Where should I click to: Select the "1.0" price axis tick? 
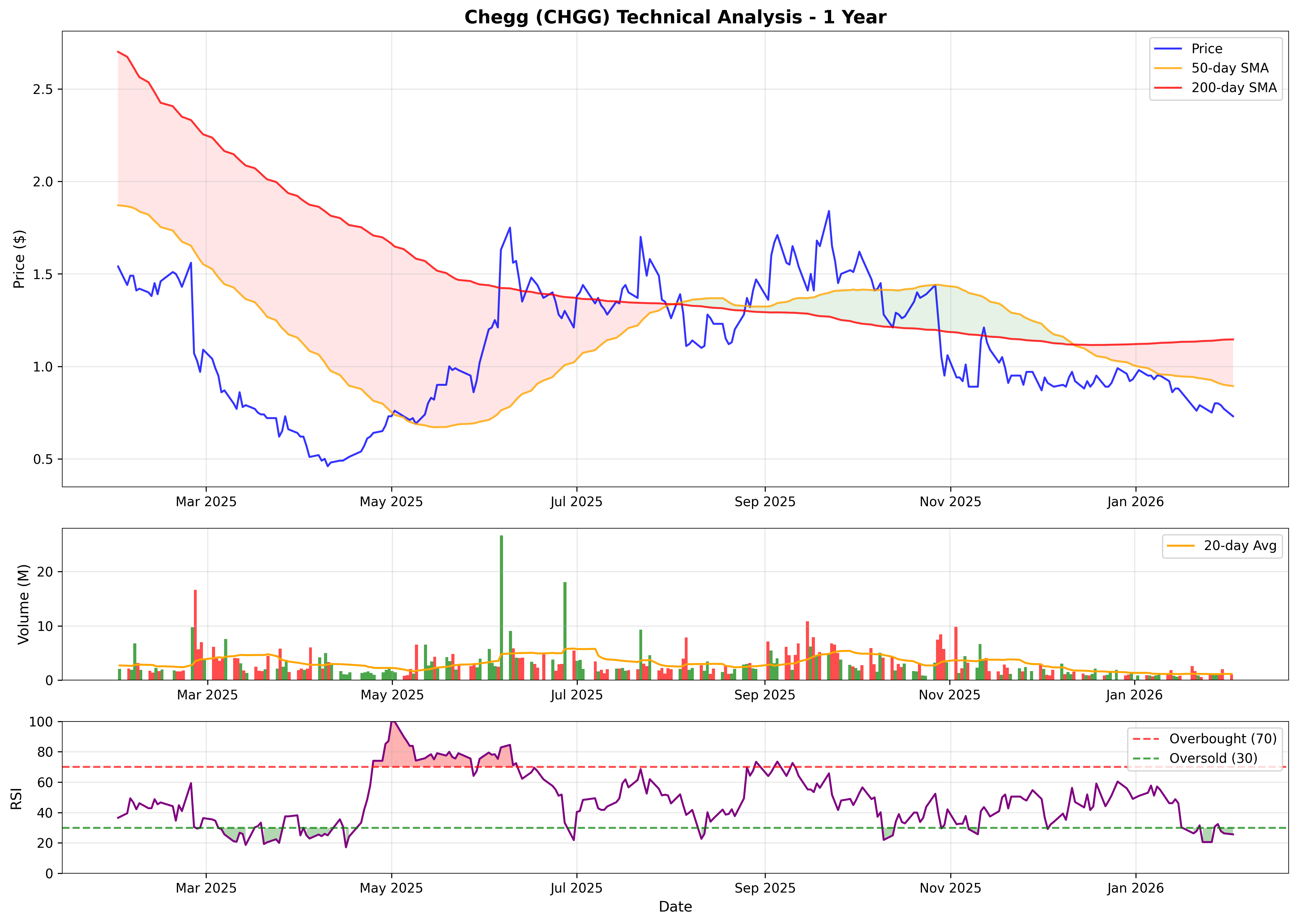tap(43, 367)
